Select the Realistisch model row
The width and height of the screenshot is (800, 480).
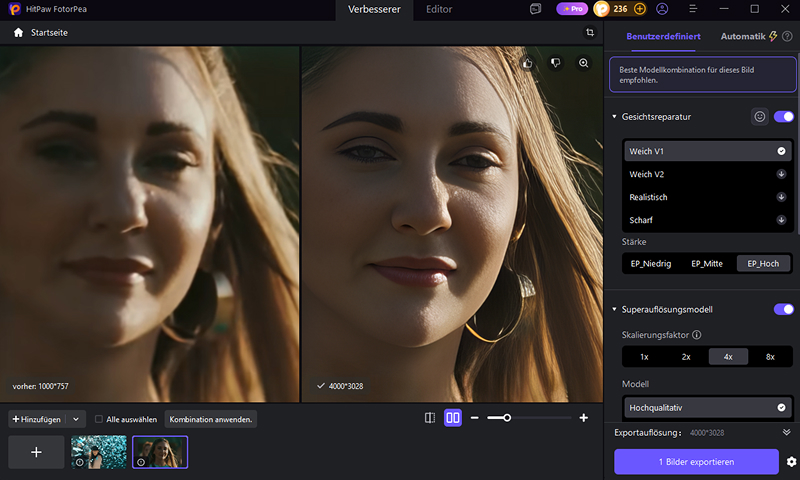point(708,197)
